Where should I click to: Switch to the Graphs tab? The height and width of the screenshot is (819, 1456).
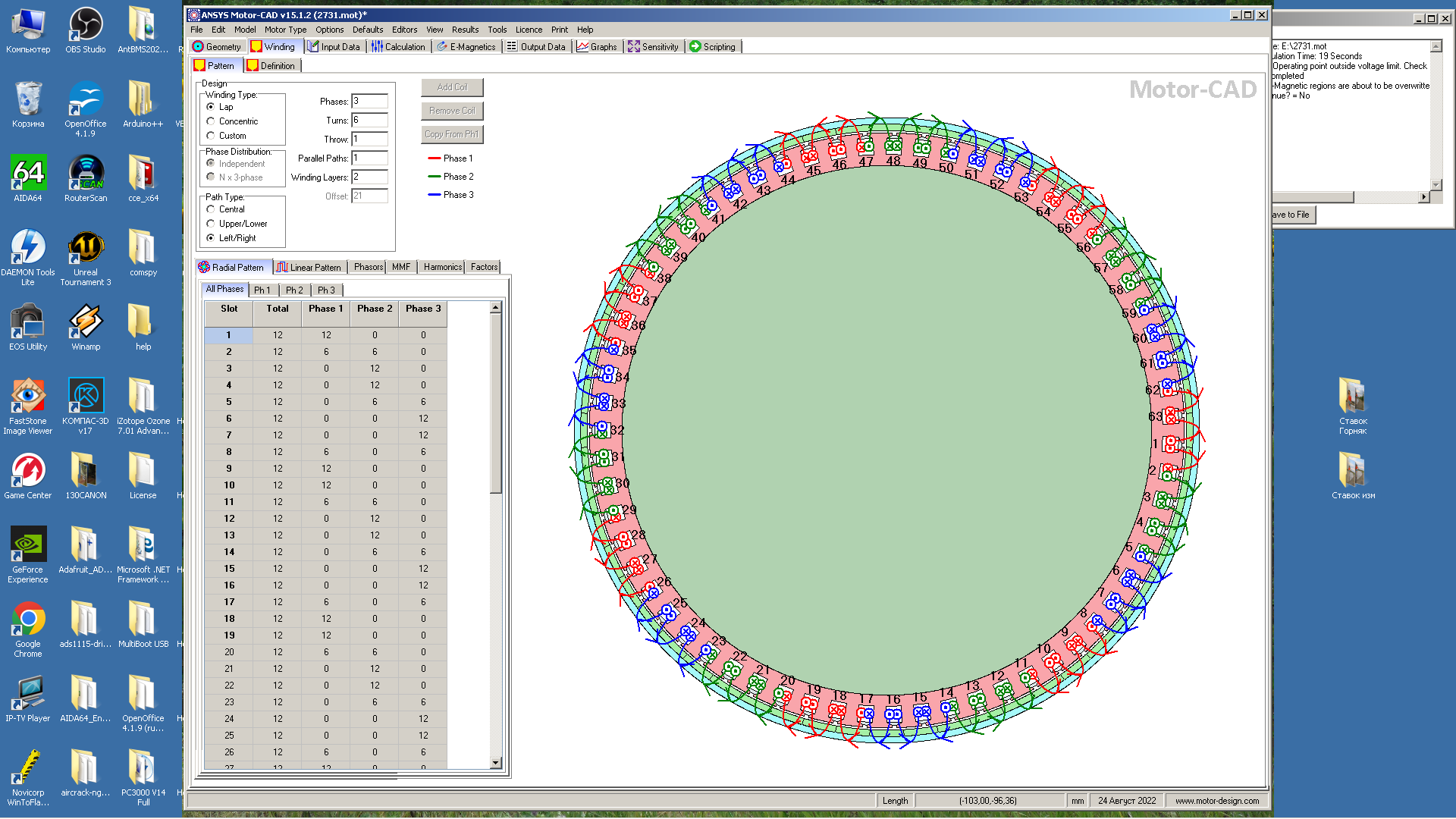tap(598, 47)
